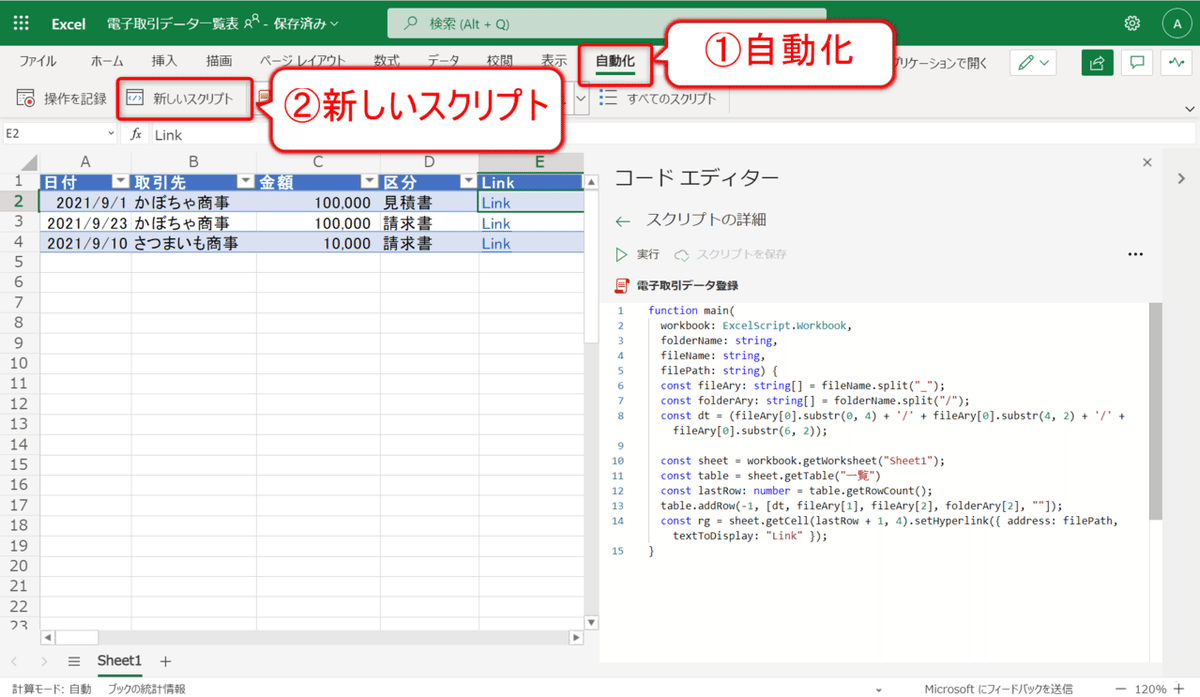
Task: Open Link in row 4
Action: (x=496, y=243)
